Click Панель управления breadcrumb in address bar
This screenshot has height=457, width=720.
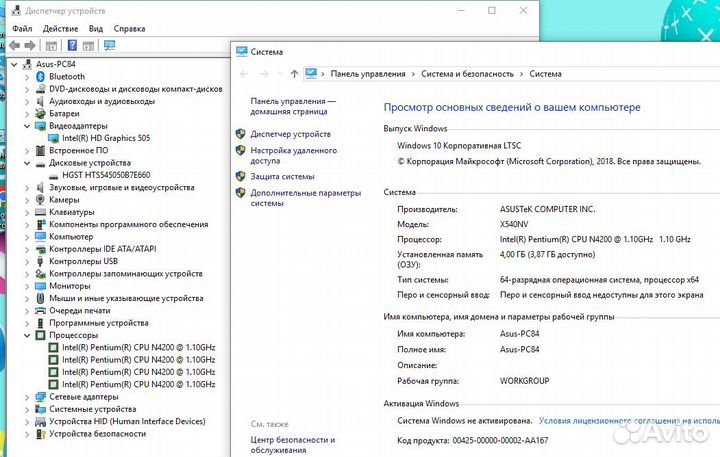[x=368, y=74]
